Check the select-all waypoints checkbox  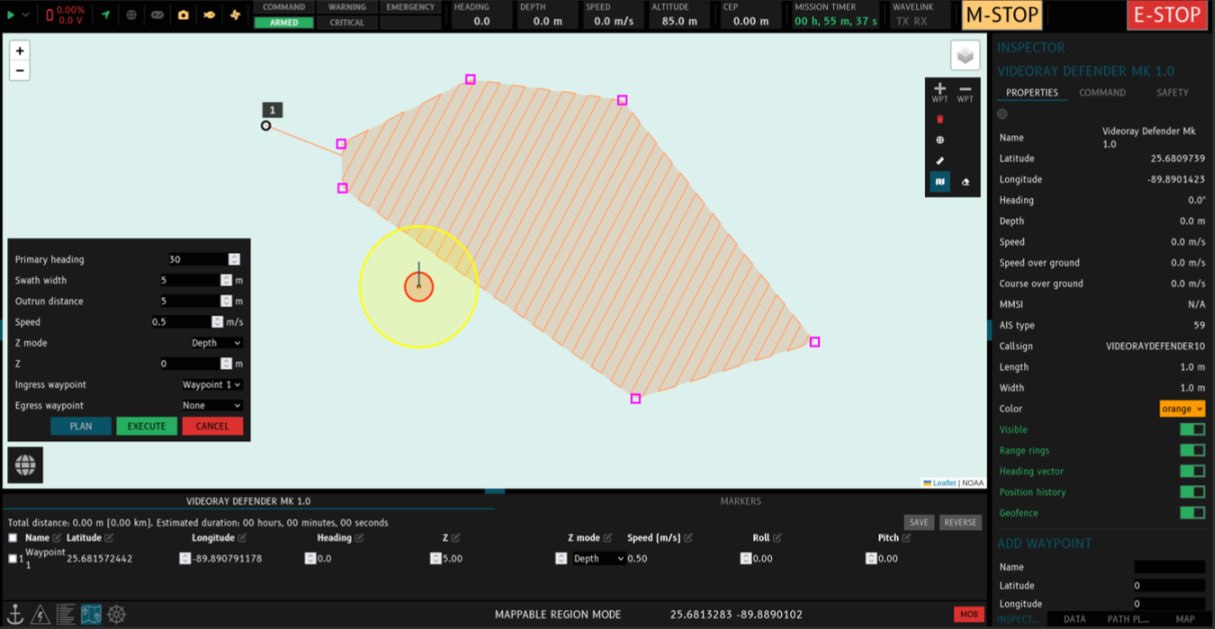[x=13, y=538]
